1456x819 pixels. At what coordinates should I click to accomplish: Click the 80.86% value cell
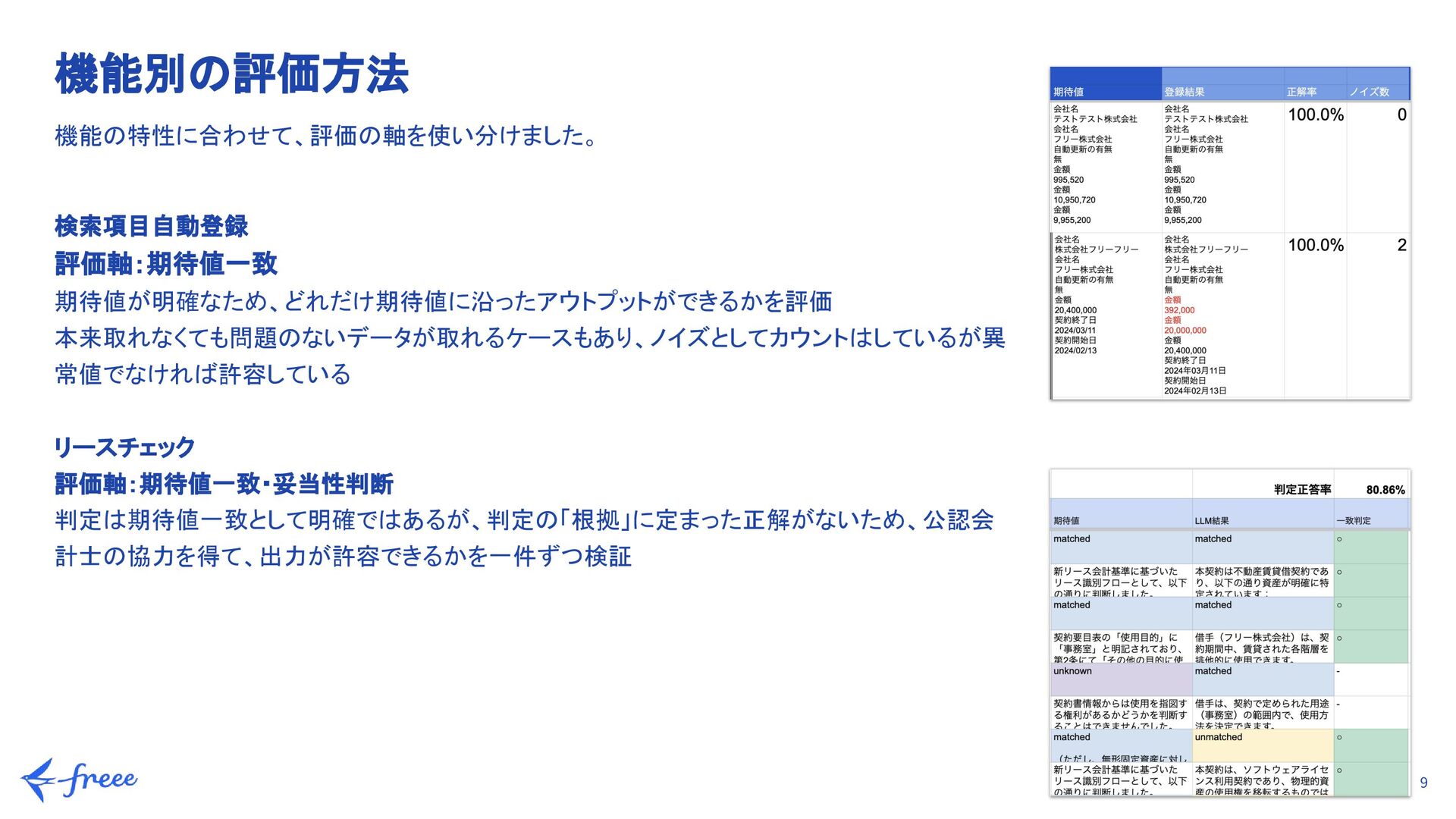click(1385, 490)
